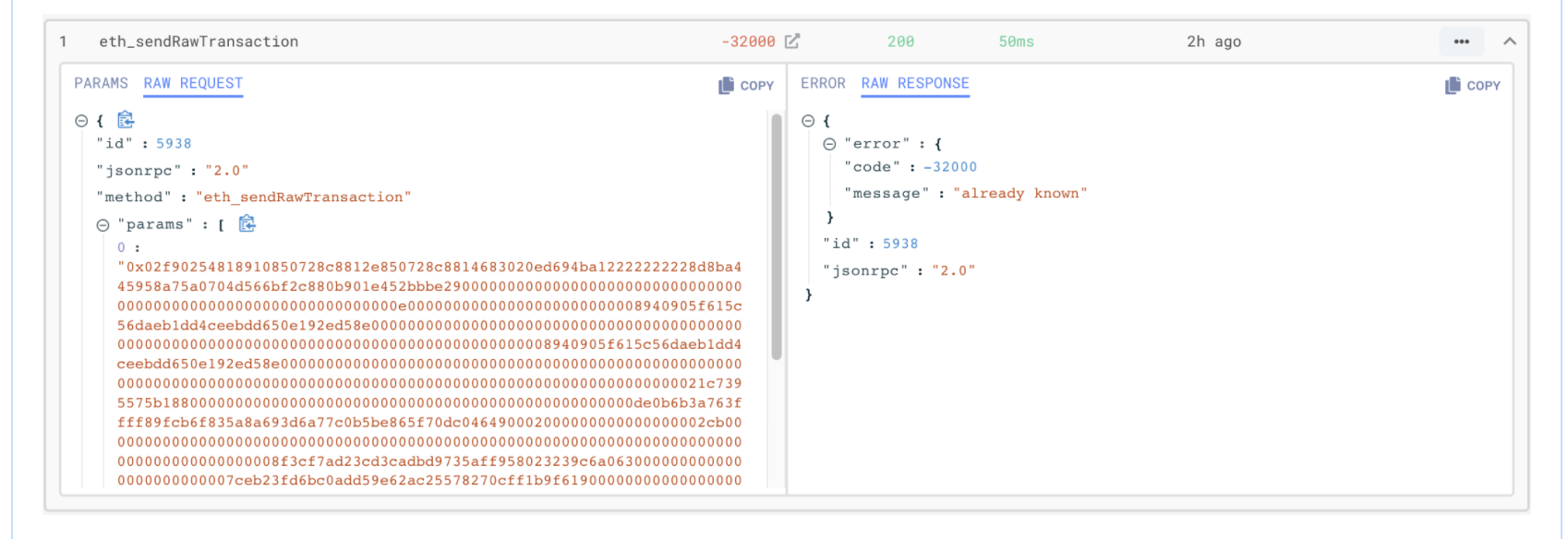Click request id value 5938
Image resolution: width=1568 pixels, height=539 pixels.
tap(174, 144)
